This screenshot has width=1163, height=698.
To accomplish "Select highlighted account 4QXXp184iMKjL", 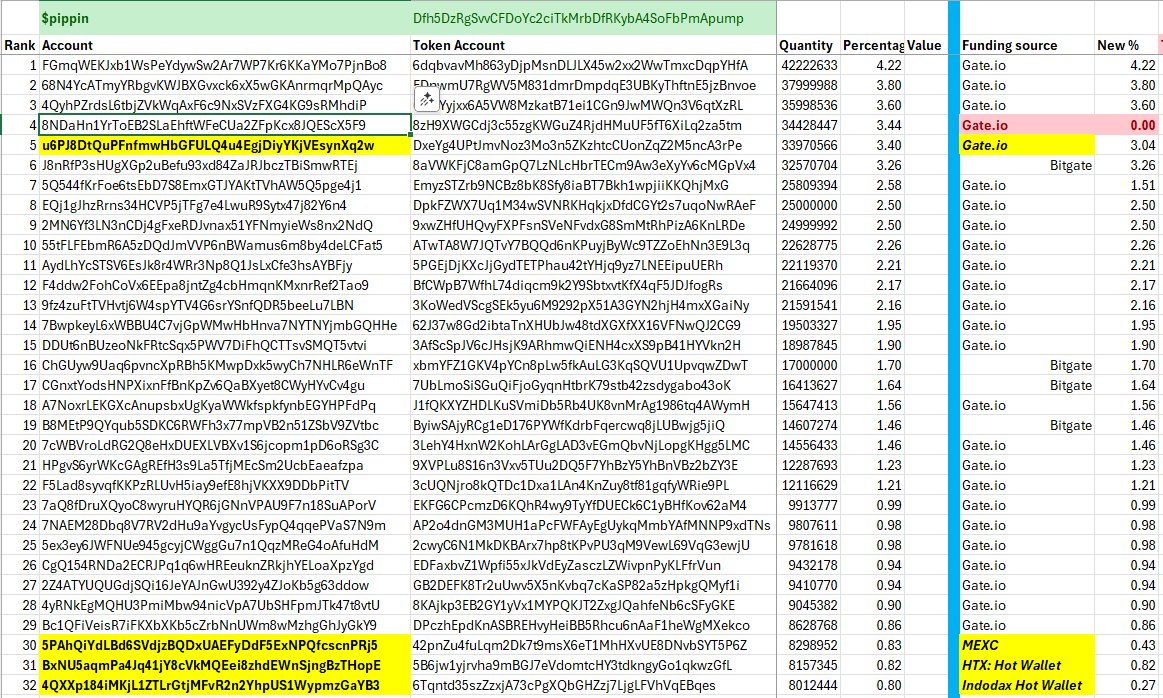I will click(x=225, y=686).
